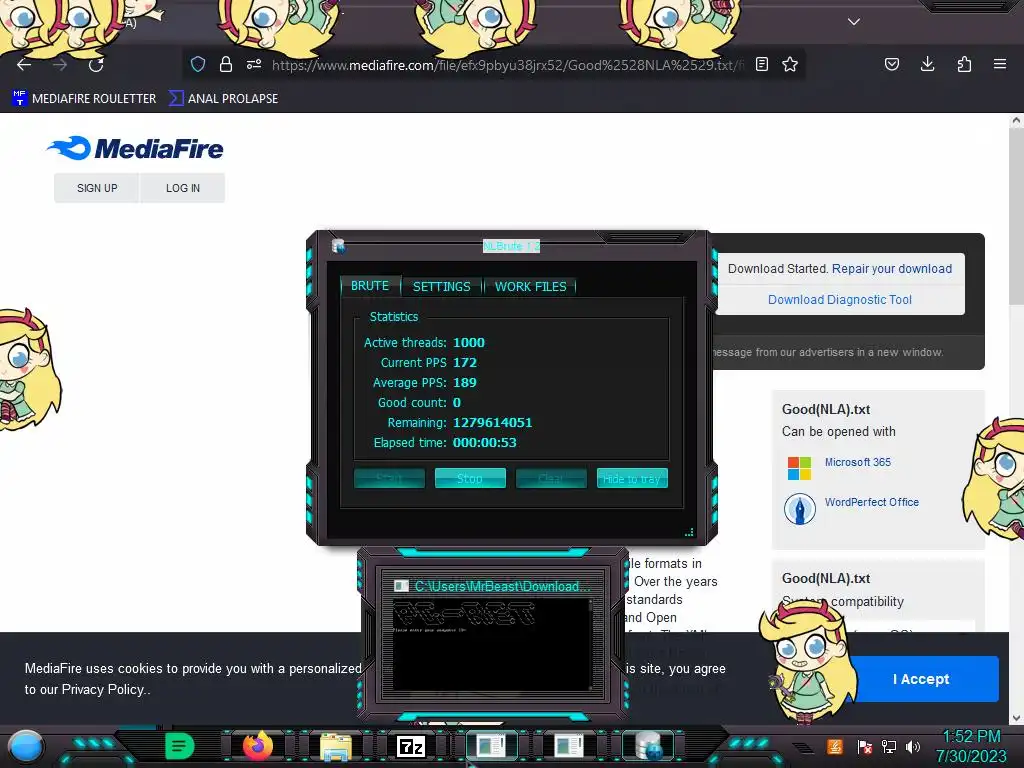This screenshot has width=1024, height=768.
Task: Go back with the browser back arrow
Action: point(24,65)
